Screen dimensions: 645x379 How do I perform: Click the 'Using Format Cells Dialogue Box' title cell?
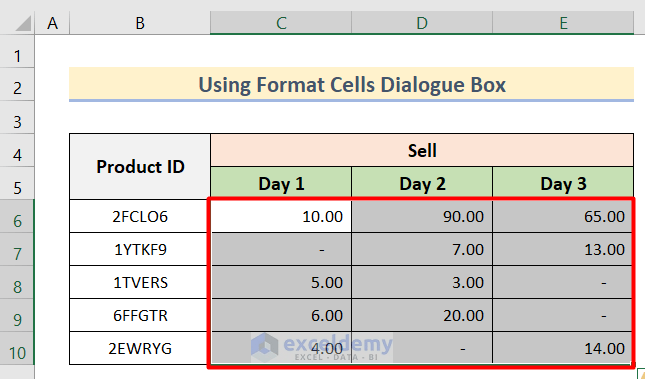coord(352,84)
